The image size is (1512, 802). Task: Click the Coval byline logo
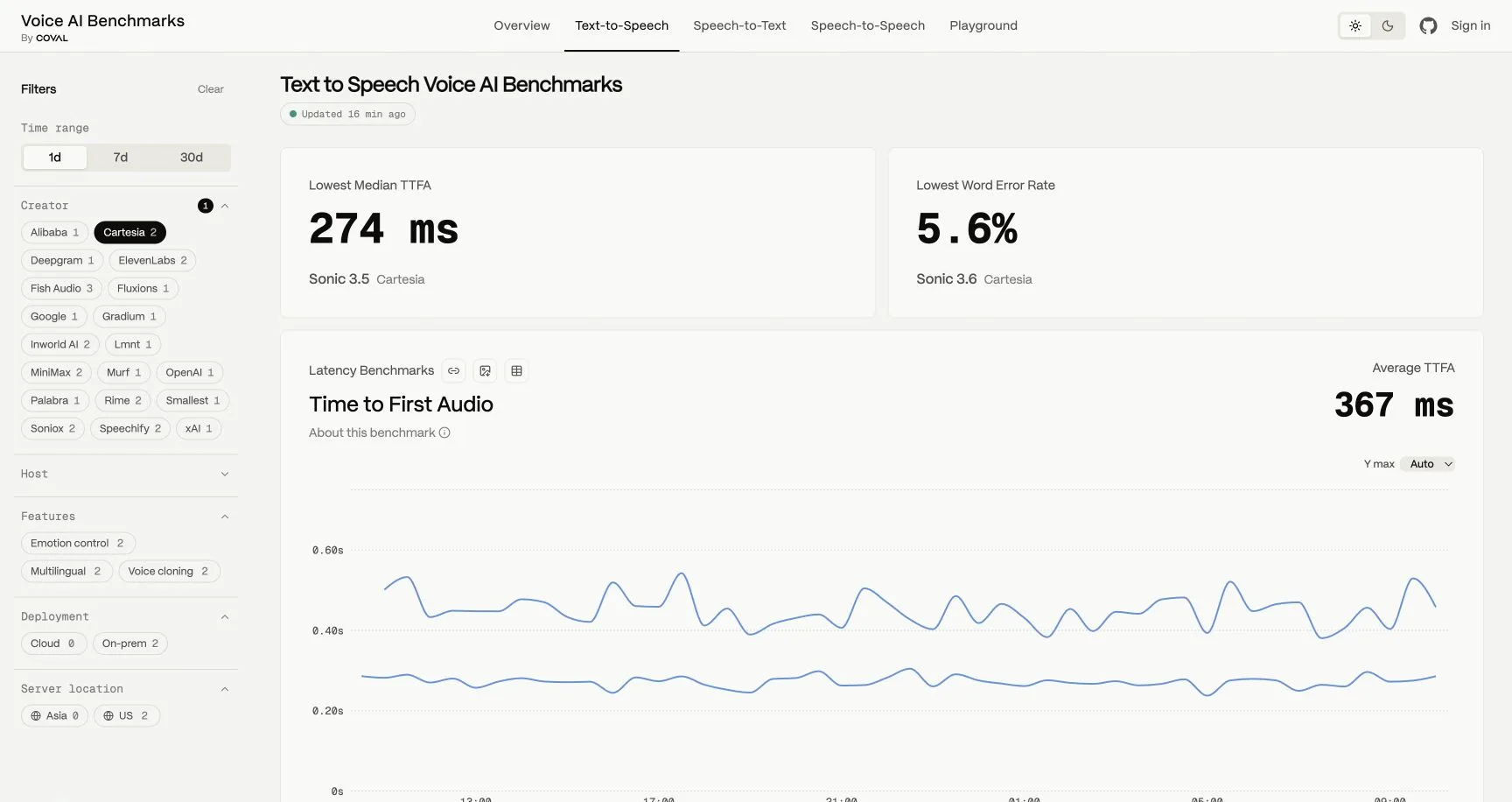click(52, 39)
